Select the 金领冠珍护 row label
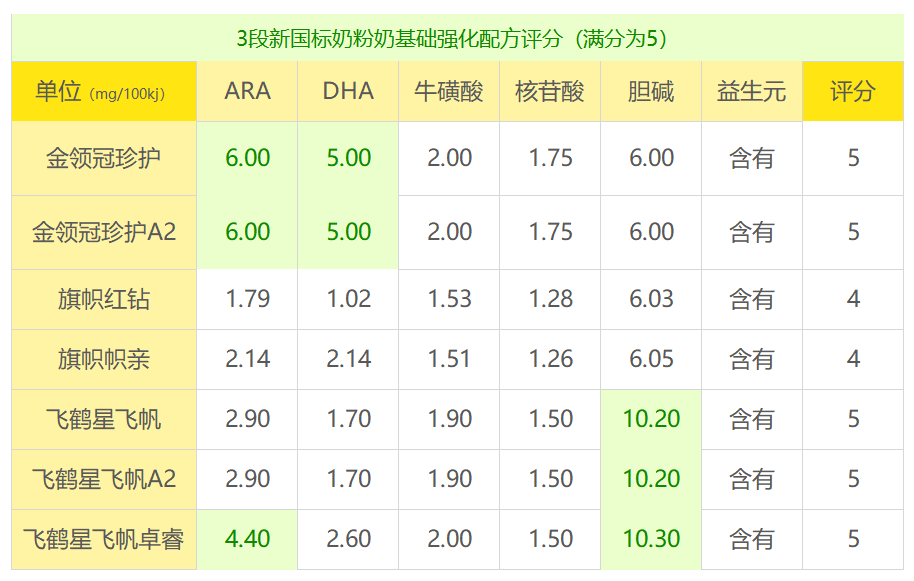914x581 pixels. coord(103,158)
